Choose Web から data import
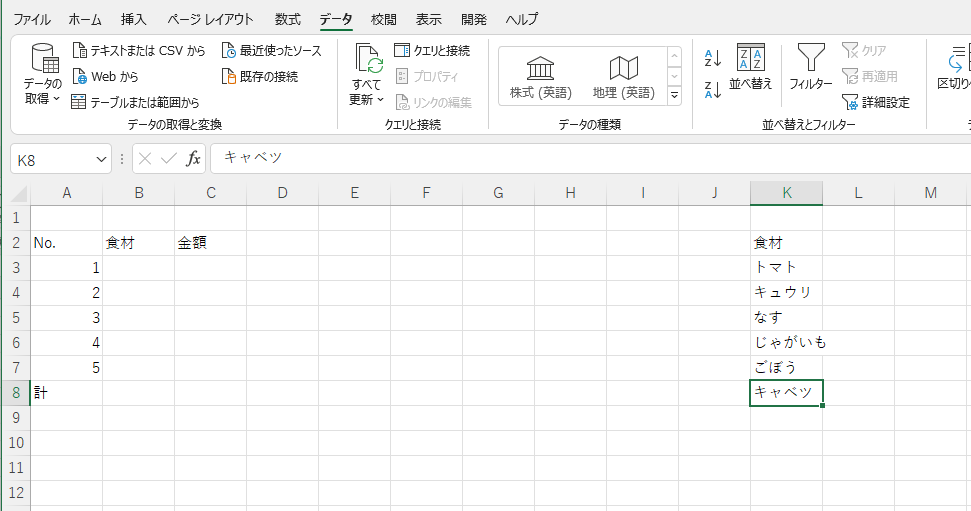This screenshot has height=511, width=971. 105,77
